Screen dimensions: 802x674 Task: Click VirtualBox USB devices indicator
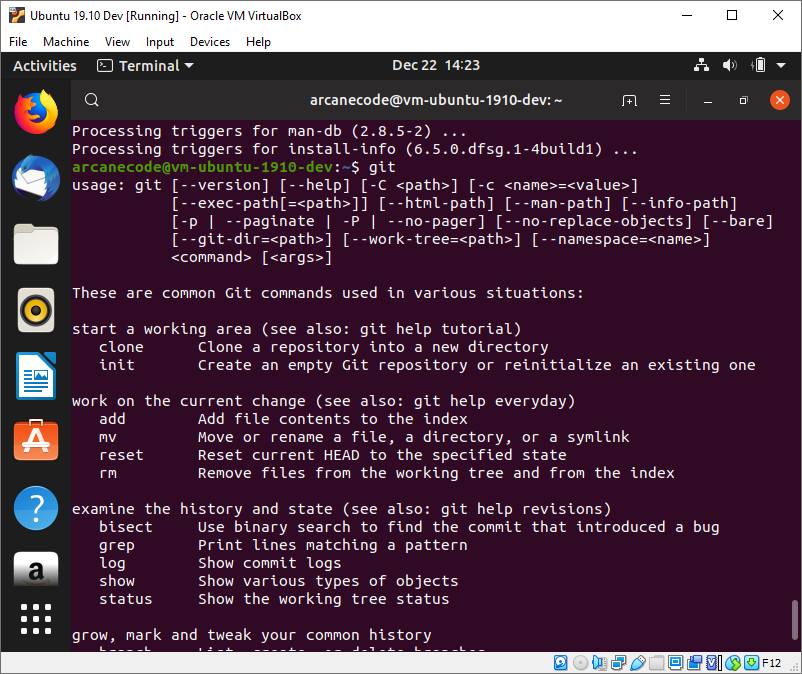point(637,663)
